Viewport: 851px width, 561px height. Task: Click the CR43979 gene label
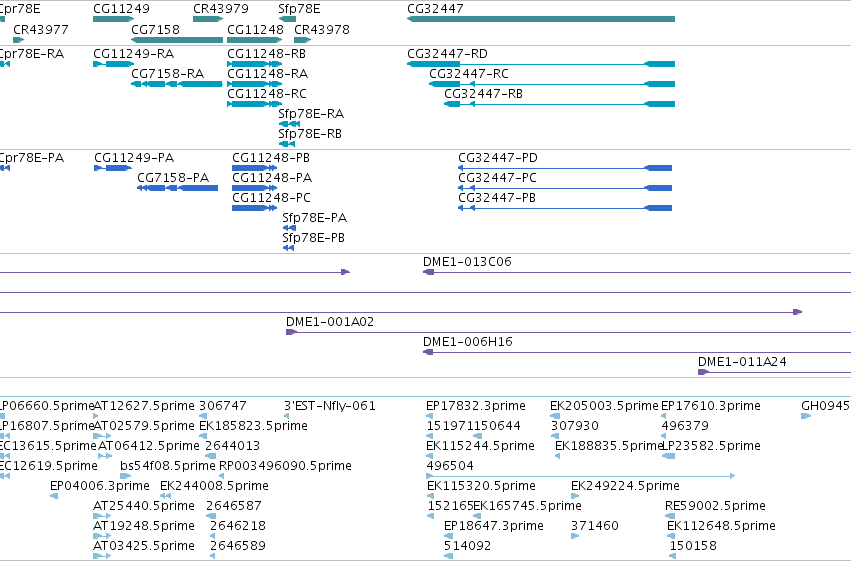pos(221,9)
